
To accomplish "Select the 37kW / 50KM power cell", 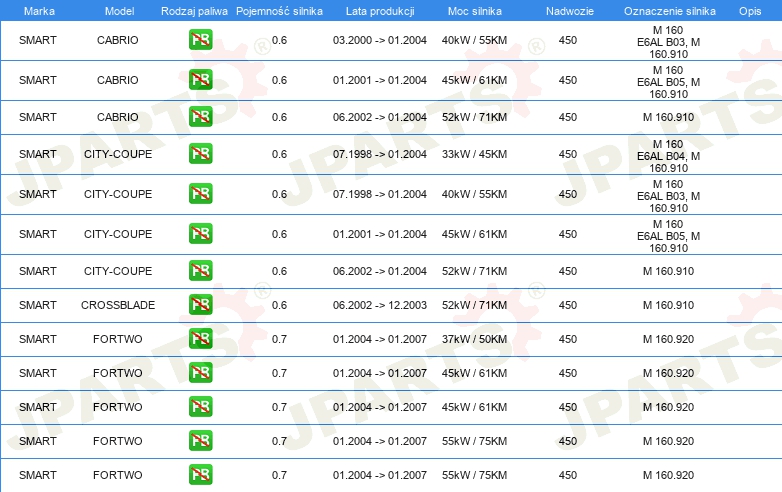I will 474,339.
